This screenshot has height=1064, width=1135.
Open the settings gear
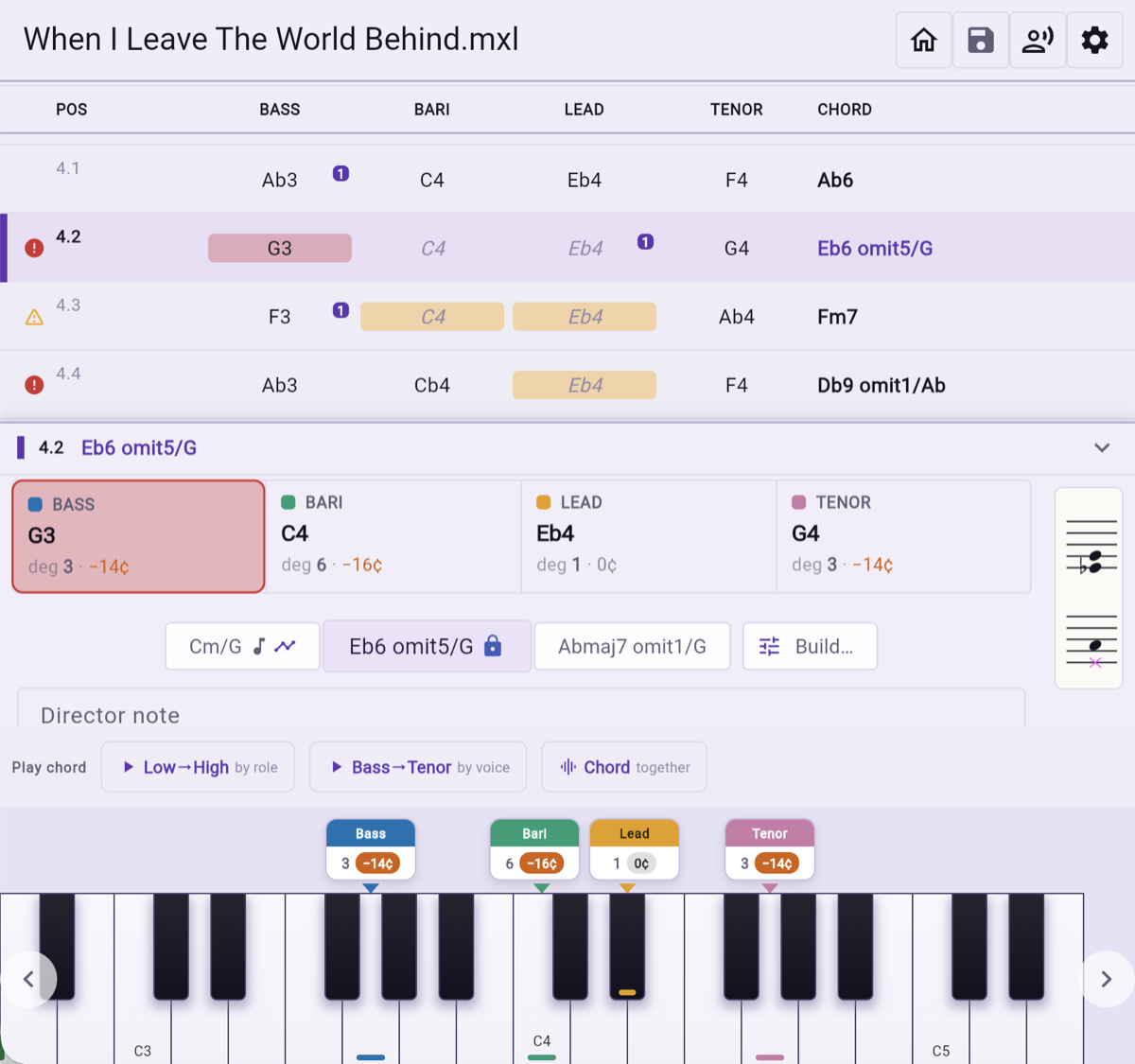(x=1094, y=40)
